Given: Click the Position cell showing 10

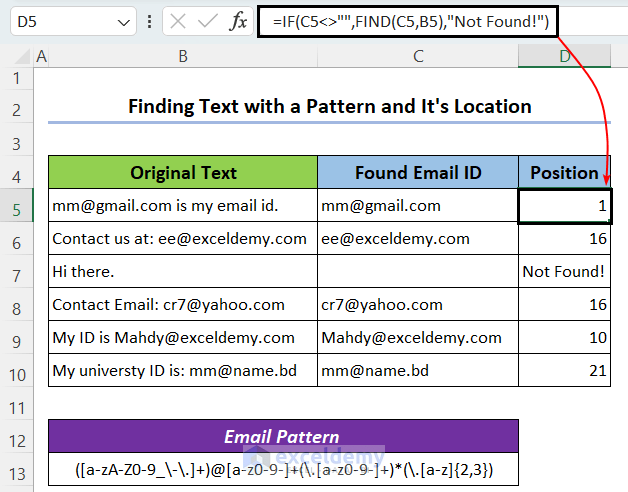Looking at the screenshot, I should [564, 337].
